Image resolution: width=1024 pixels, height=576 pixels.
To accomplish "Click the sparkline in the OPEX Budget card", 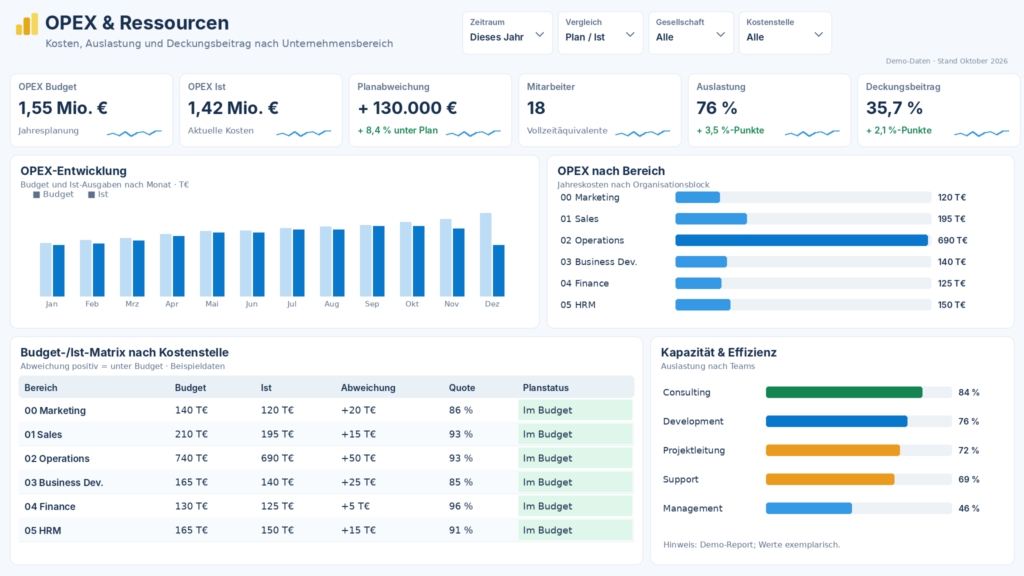I will (134, 133).
